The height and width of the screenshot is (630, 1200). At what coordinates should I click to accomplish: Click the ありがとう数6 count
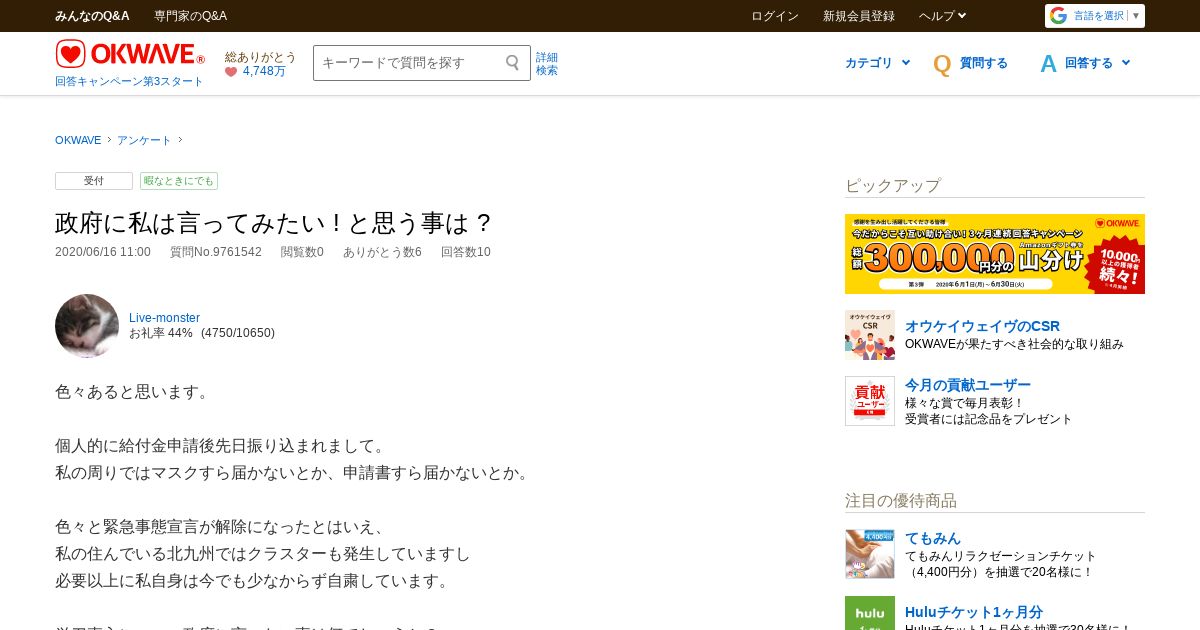(382, 252)
